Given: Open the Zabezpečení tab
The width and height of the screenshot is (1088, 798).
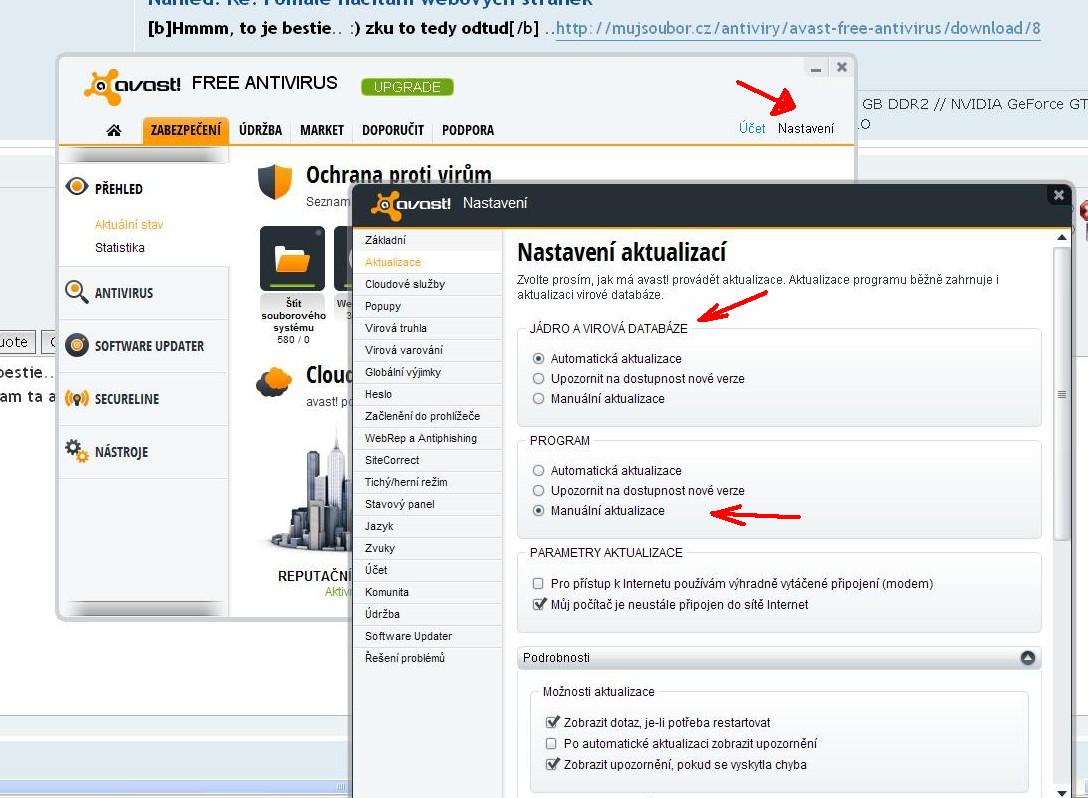Looking at the screenshot, I should click(185, 130).
